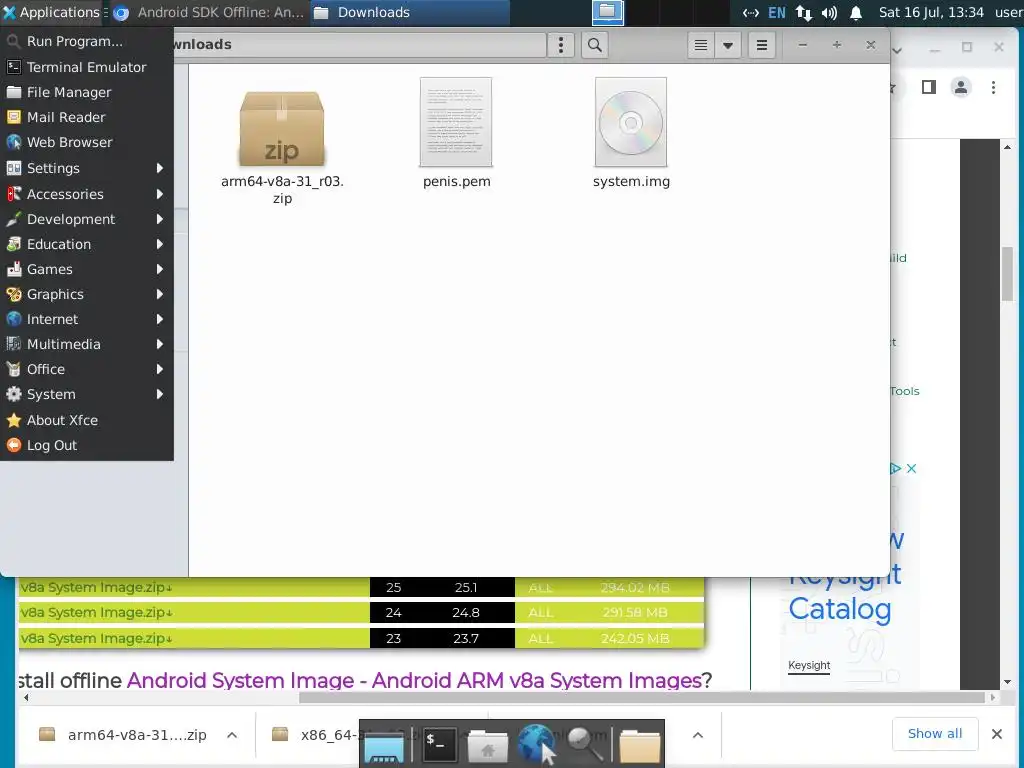This screenshot has height=768, width=1024.
Task: Click Show all downloads button
Action: (x=935, y=733)
